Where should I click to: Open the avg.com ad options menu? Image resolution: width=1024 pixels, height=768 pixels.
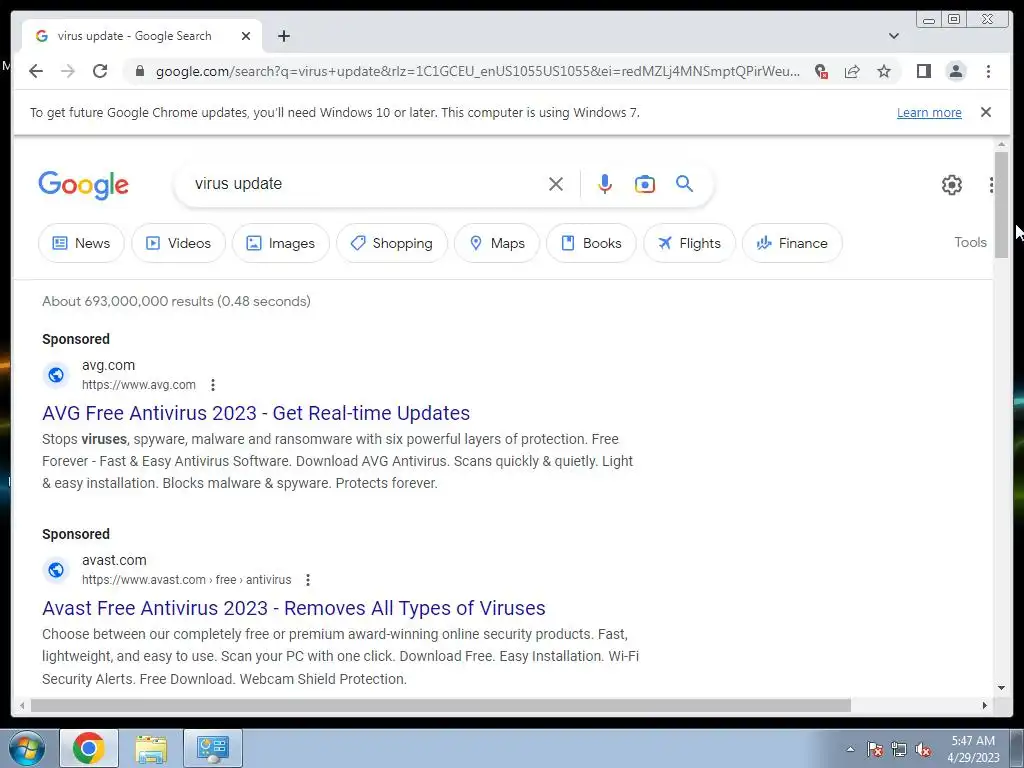[213, 385]
